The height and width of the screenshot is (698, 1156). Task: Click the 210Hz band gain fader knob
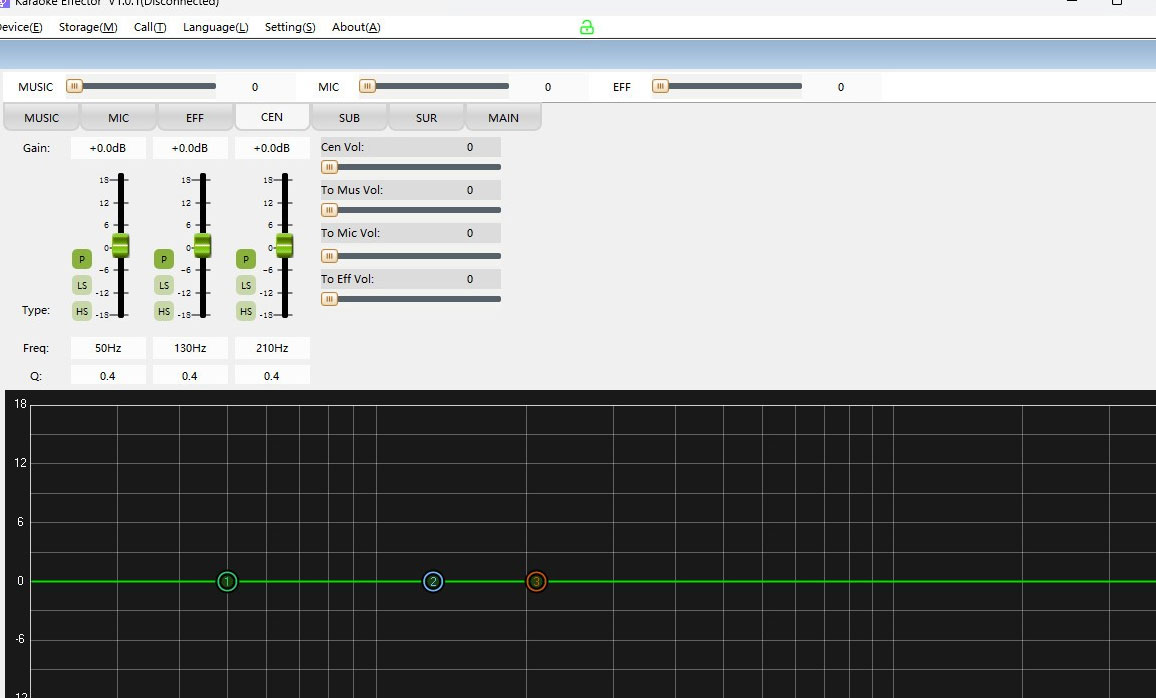[x=285, y=245]
